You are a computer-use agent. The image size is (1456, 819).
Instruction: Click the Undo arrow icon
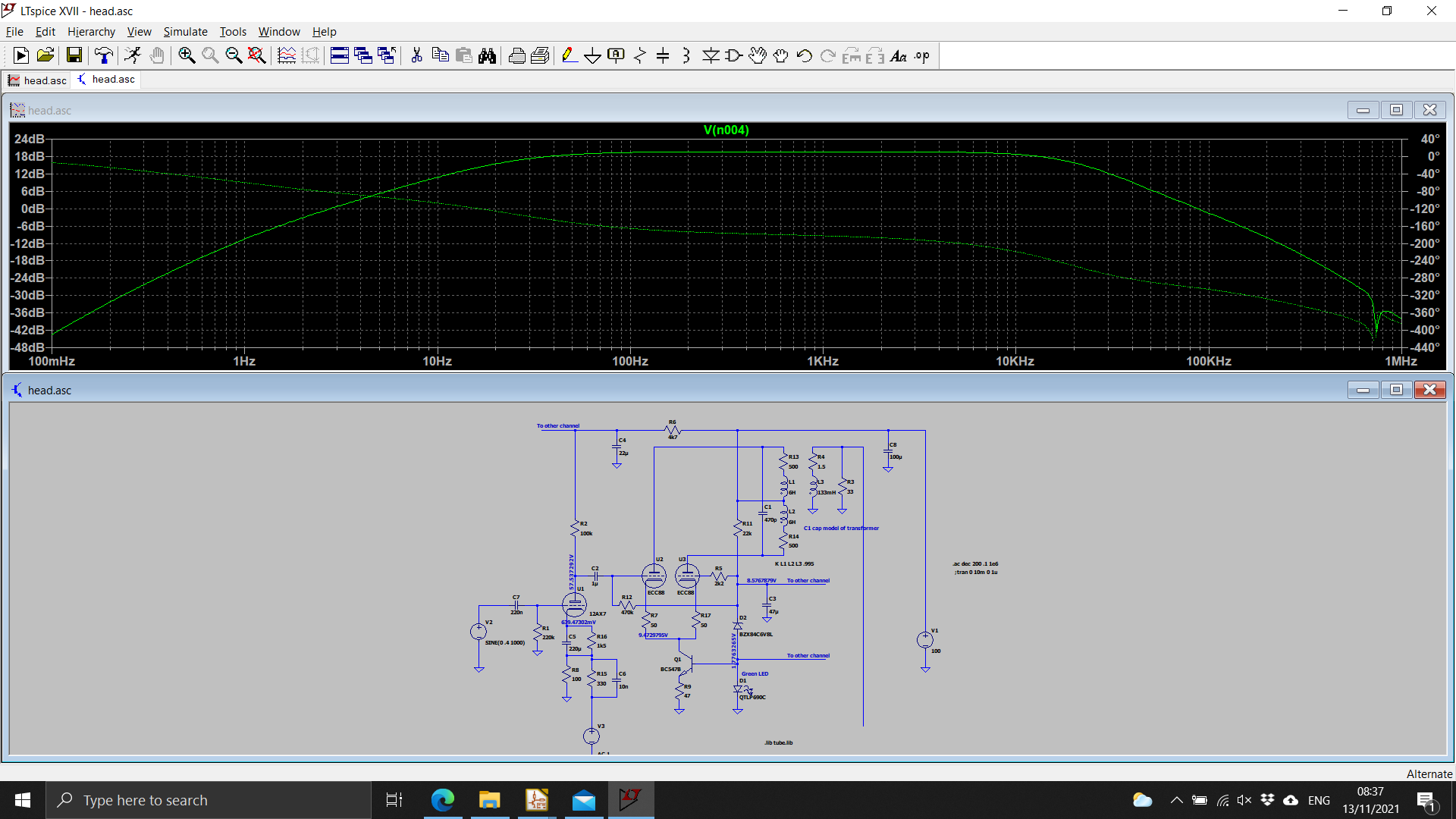click(x=804, y=55)
